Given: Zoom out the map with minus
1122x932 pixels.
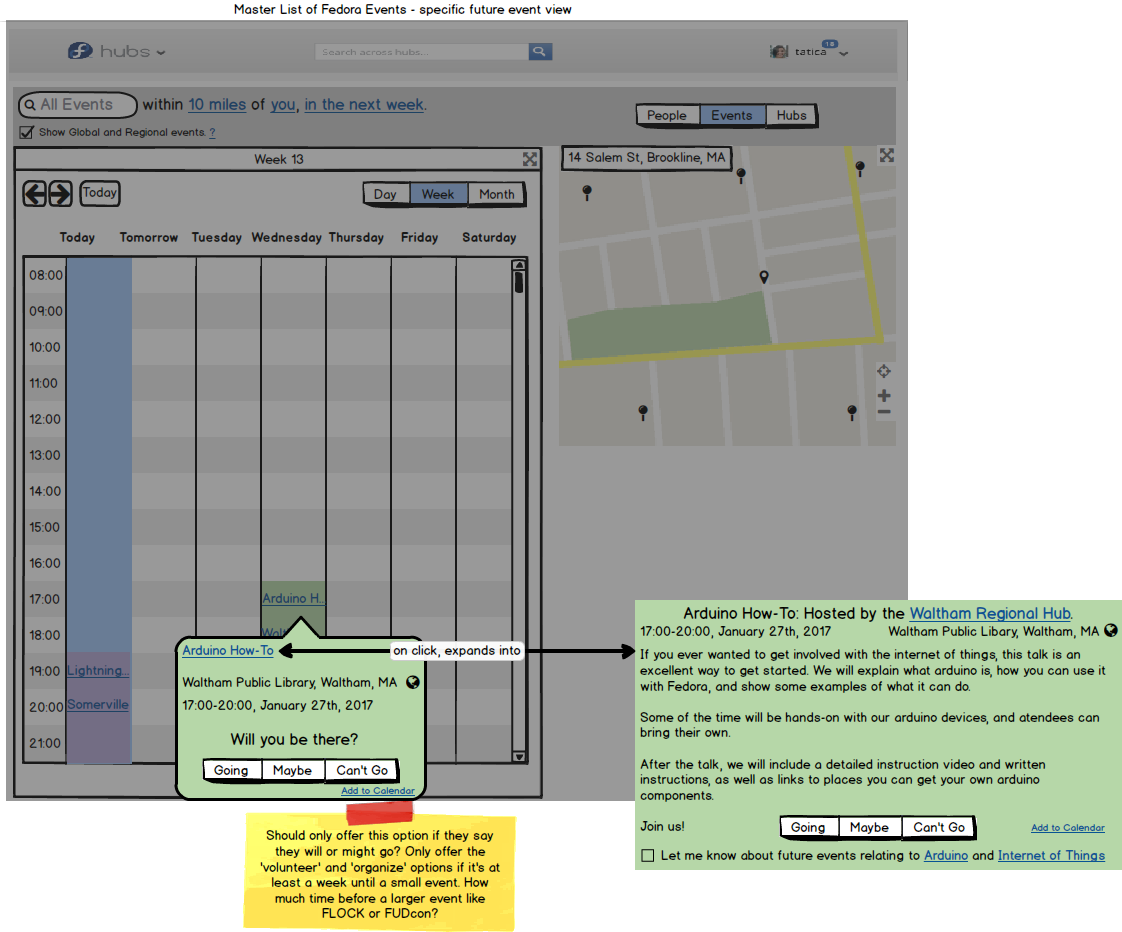Looking at the screenshot, I should pyautogui.click(x=884, y=412).
